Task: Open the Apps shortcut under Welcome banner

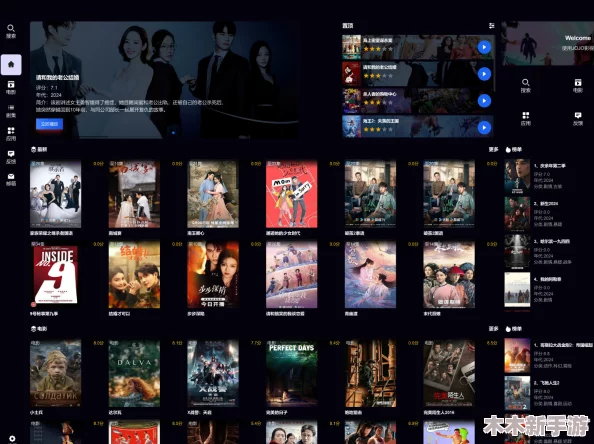Action: pyautogui.click(x=525, y=119)
